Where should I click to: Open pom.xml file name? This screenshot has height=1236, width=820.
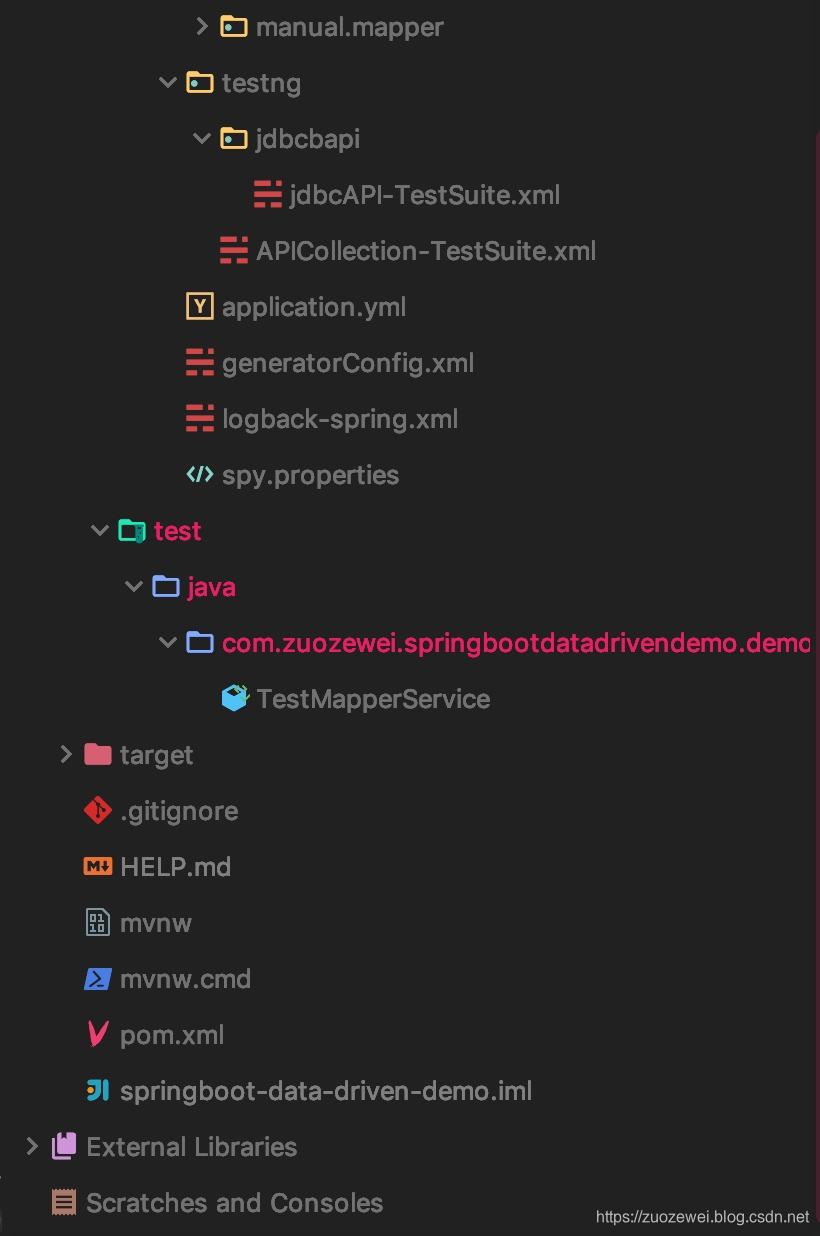click(x=172, y=1035)
